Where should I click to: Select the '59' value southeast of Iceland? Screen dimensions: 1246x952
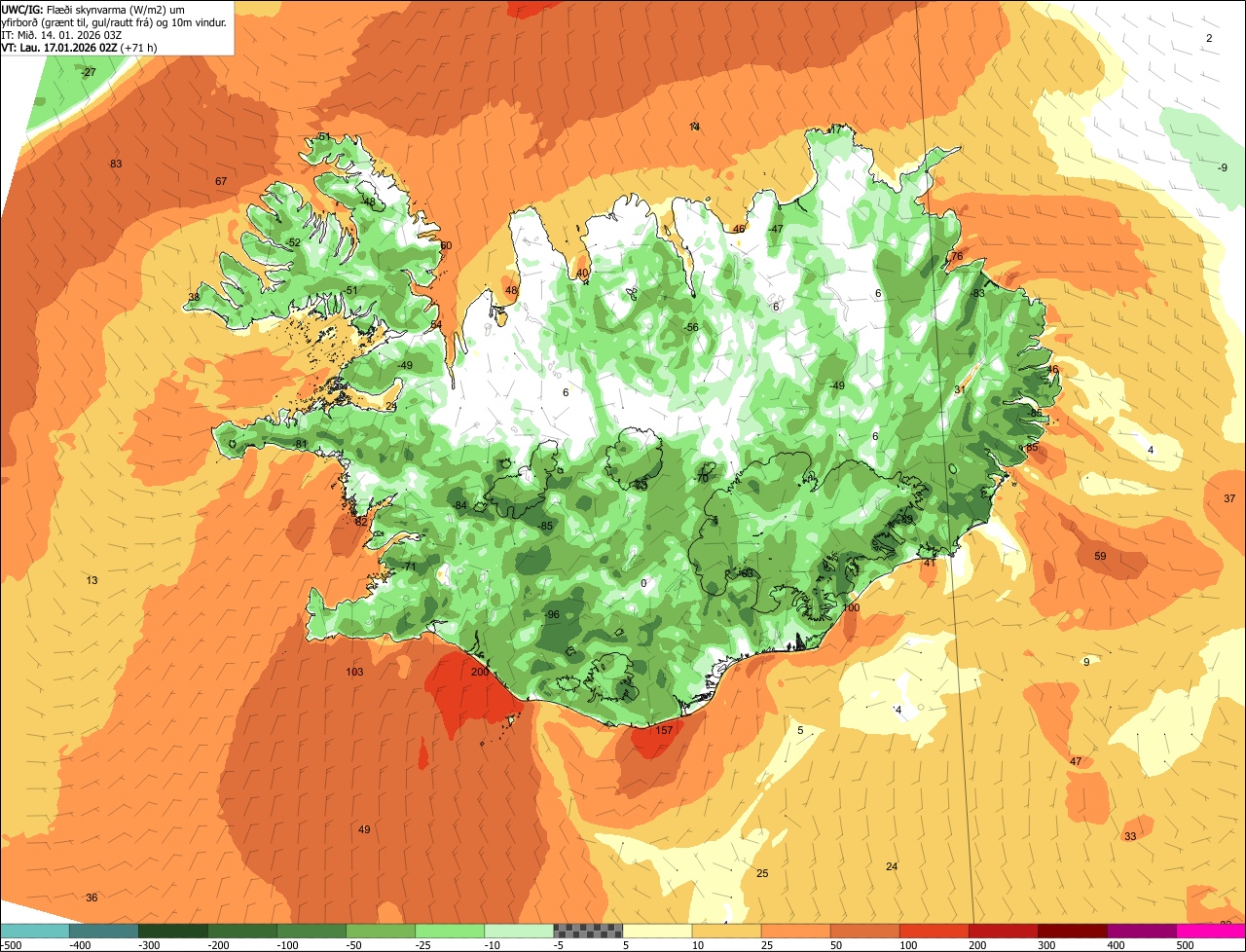[x=1100, y=556]
